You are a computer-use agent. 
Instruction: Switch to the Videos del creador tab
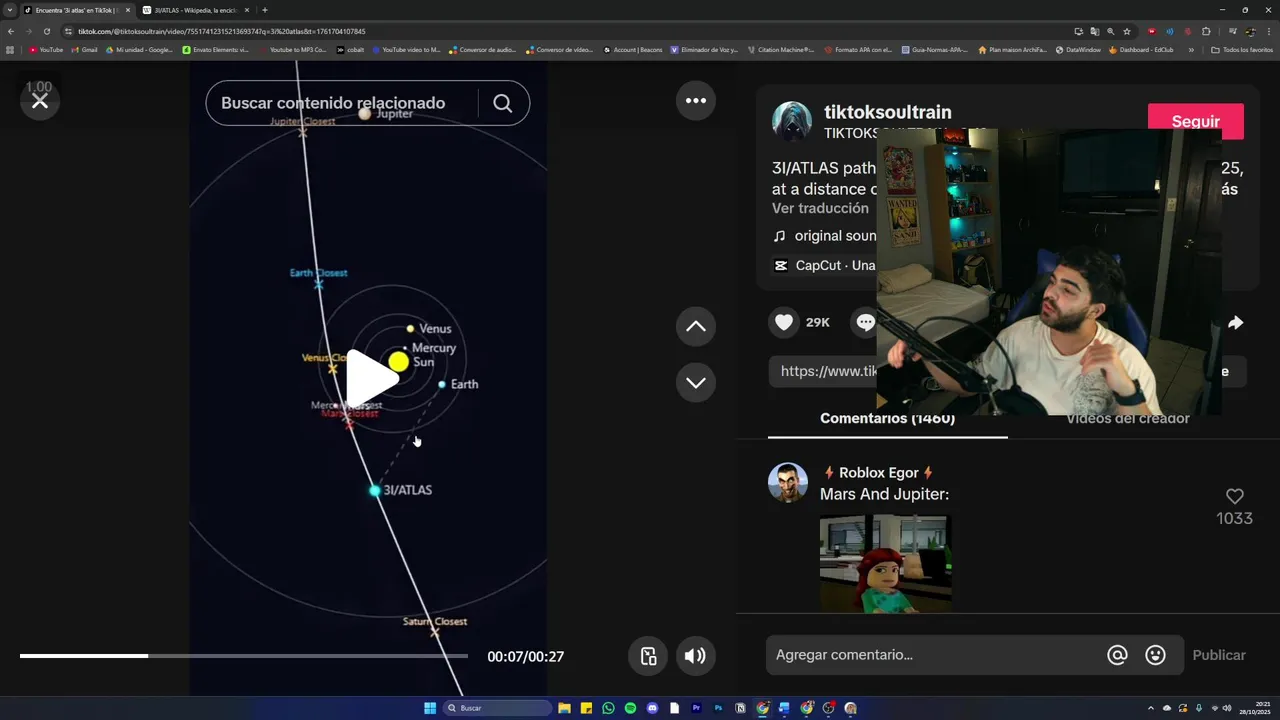(1128, 419)
